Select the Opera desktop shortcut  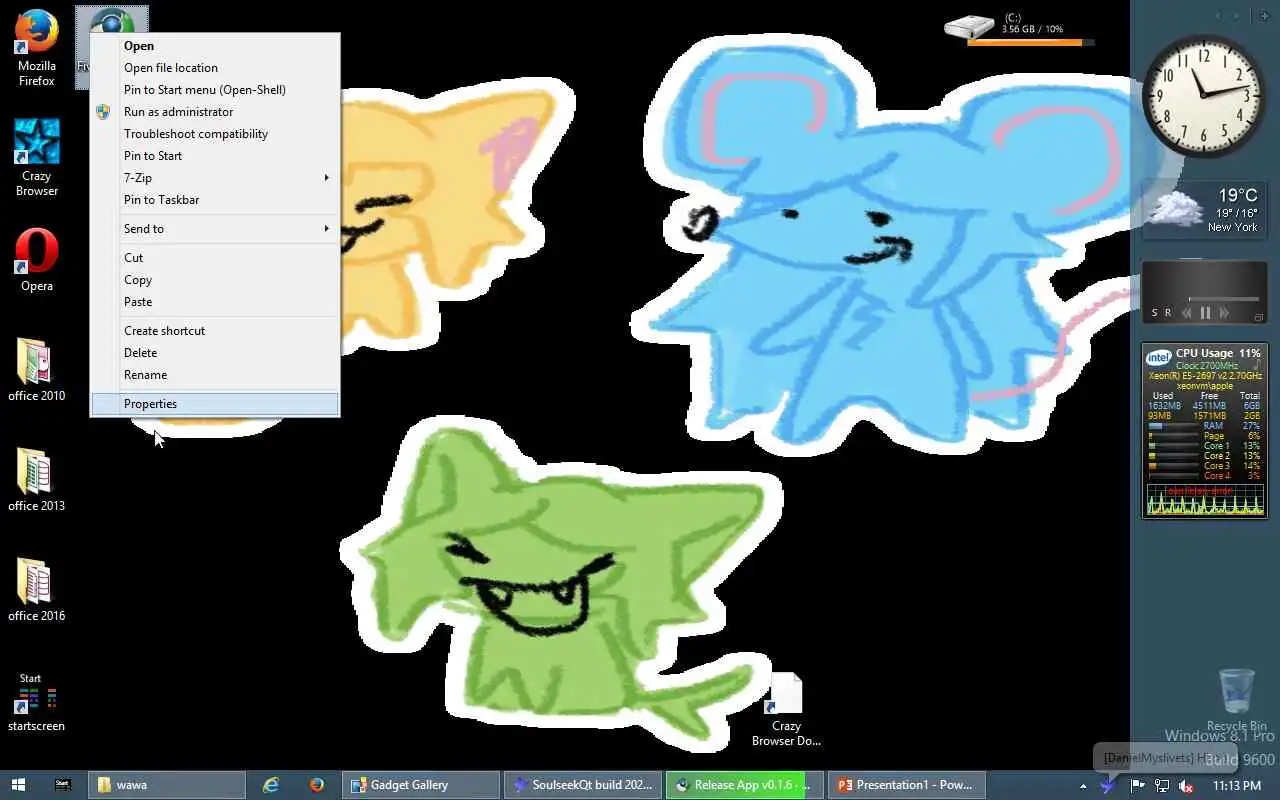click(37, 260)
